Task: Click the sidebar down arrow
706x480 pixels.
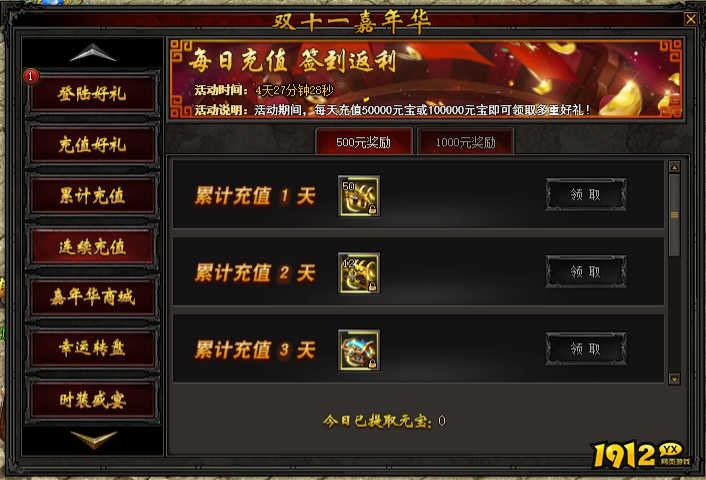Action: 94,439
